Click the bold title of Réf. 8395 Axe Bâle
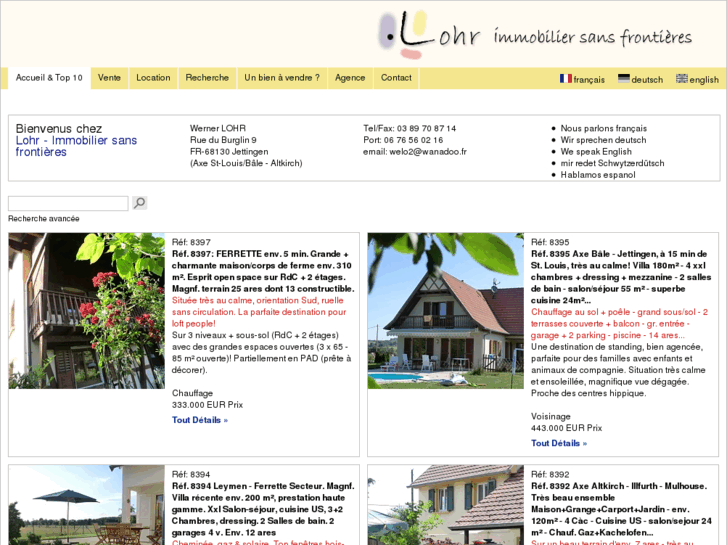Viewport: 727px width, 545px height. click(621, 277)
